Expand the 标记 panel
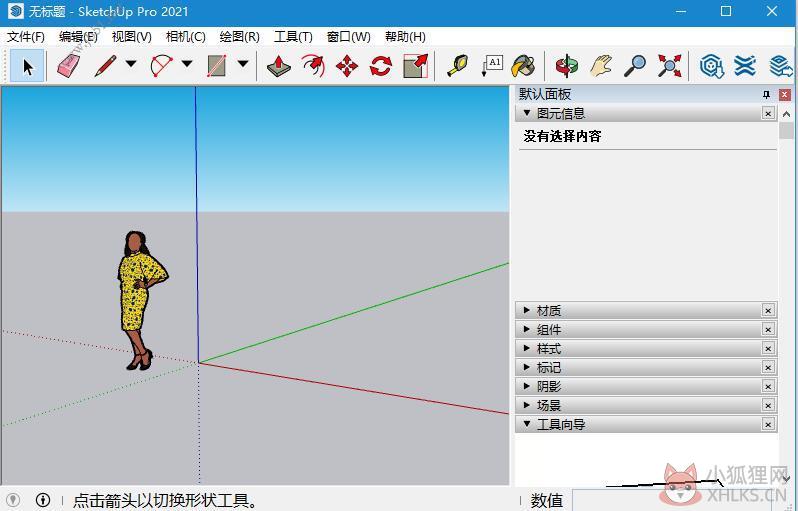The height and width of the screenshot is (511, 798). (527, 366)
